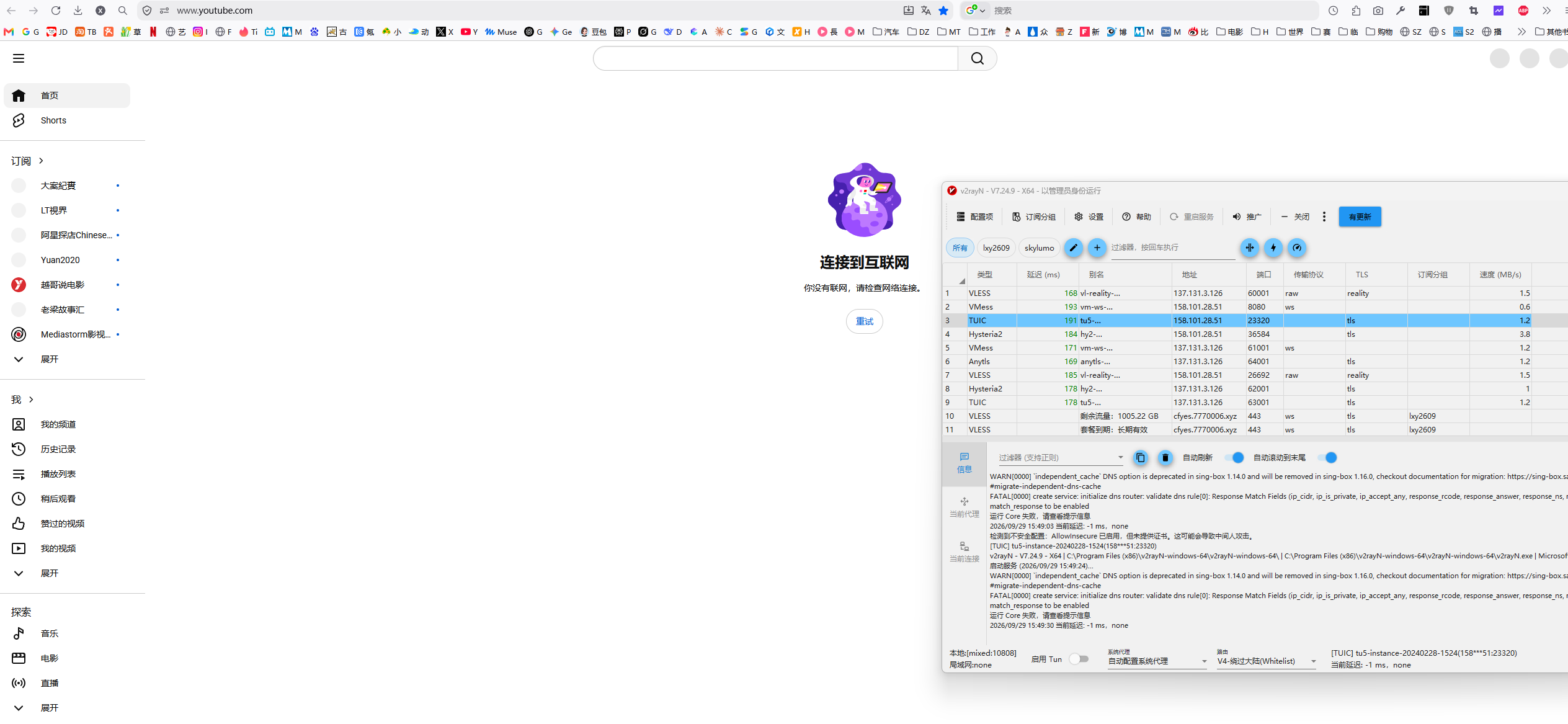Viewport: 1568px width, 724px height.
Task: Go to 首页 in the YouTube sidebar
Action: [67, 96]
